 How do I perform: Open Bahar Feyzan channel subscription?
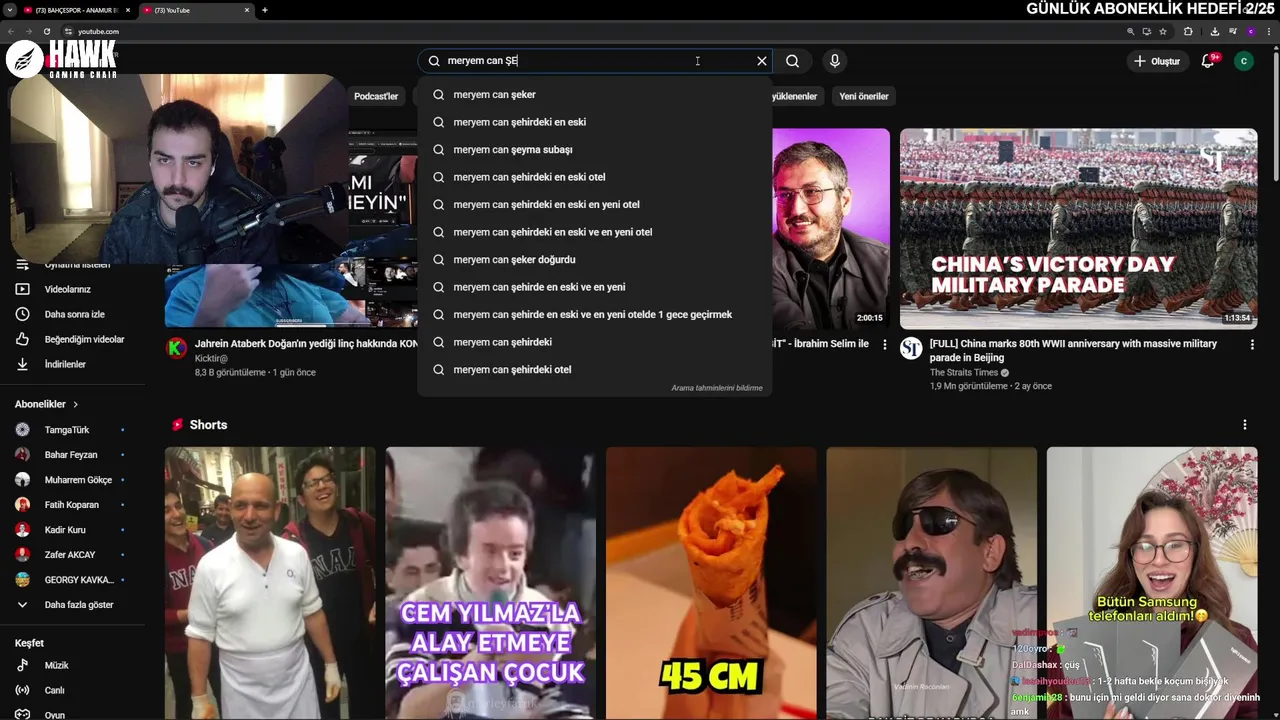[71, 455]
